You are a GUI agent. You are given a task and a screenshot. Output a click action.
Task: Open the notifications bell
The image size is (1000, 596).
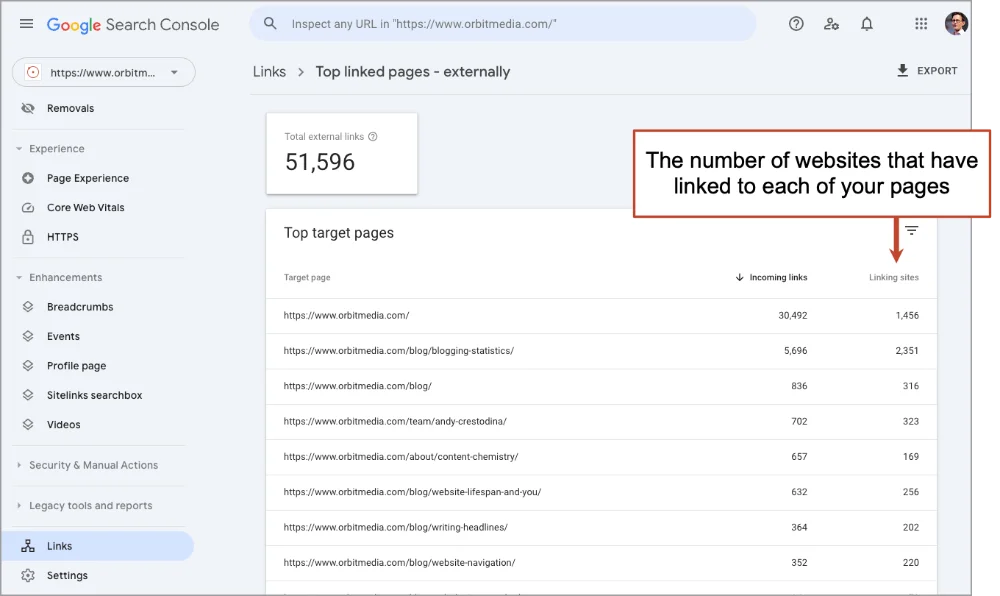(x=867, y=24)
